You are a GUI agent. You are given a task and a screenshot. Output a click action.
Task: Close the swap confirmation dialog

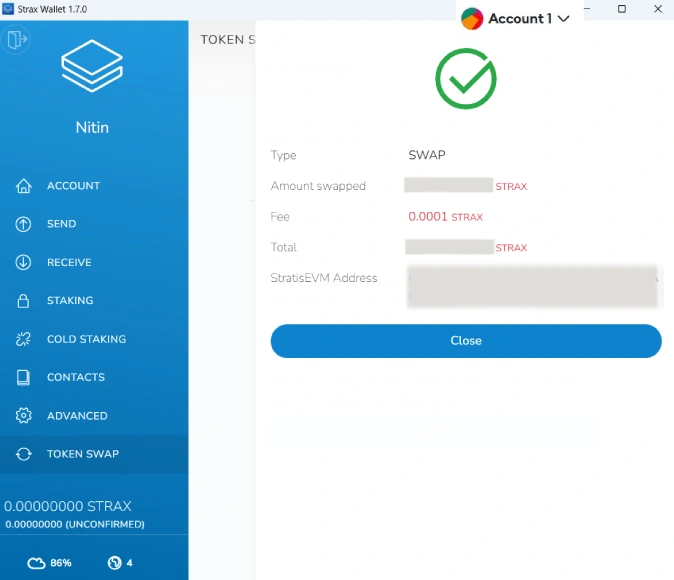pos(466,341)
